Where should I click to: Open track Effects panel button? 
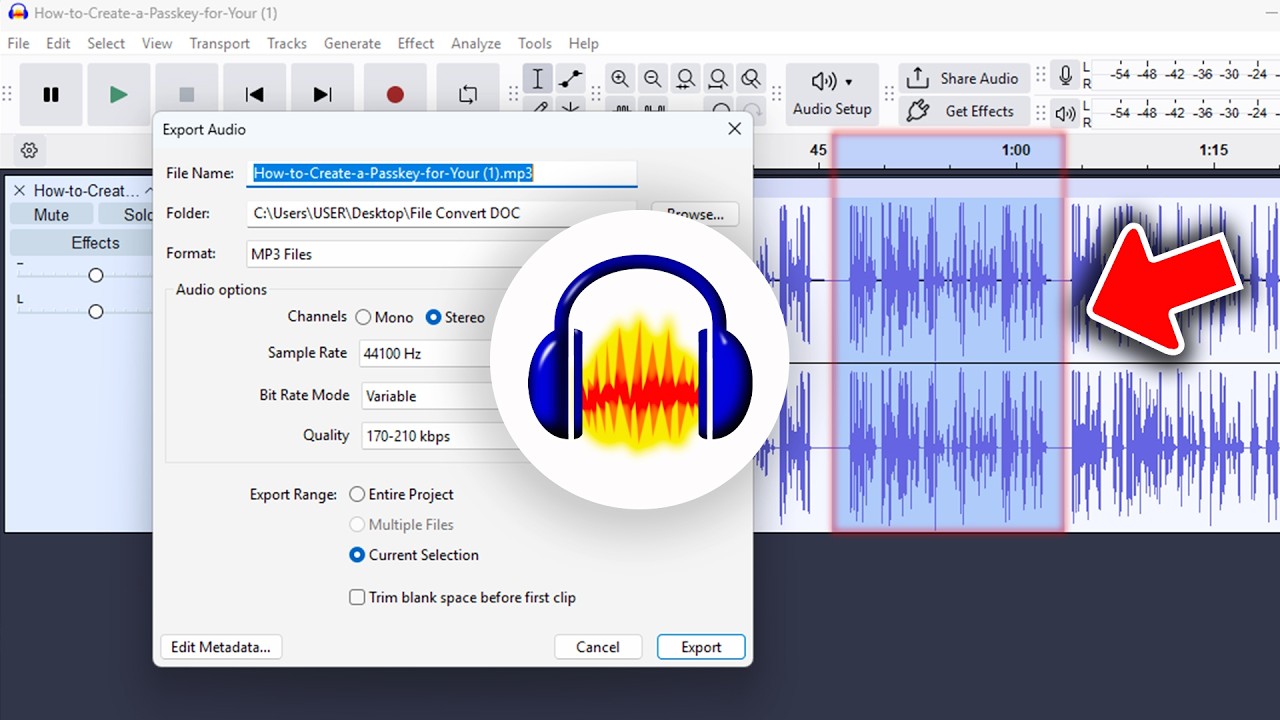tap(95, 243)
